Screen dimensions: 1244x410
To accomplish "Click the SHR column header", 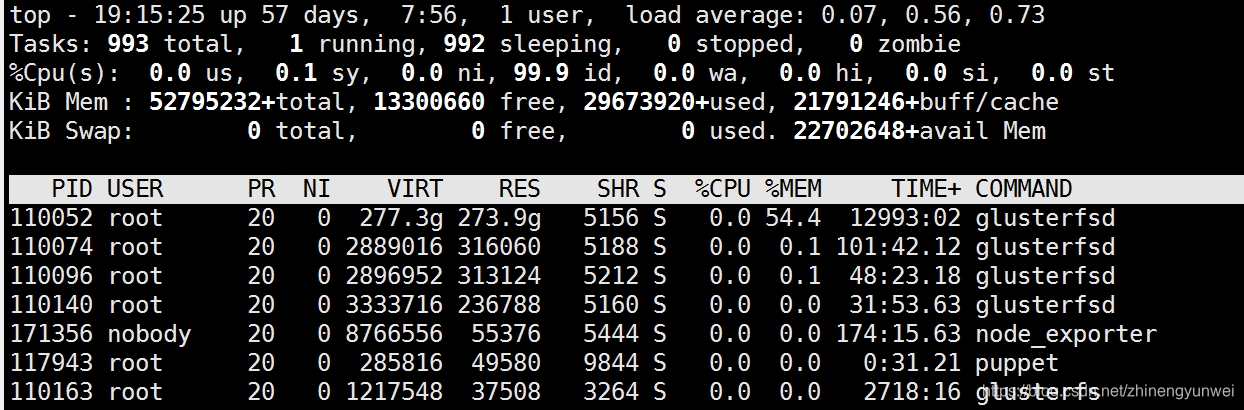I will 617,189.
